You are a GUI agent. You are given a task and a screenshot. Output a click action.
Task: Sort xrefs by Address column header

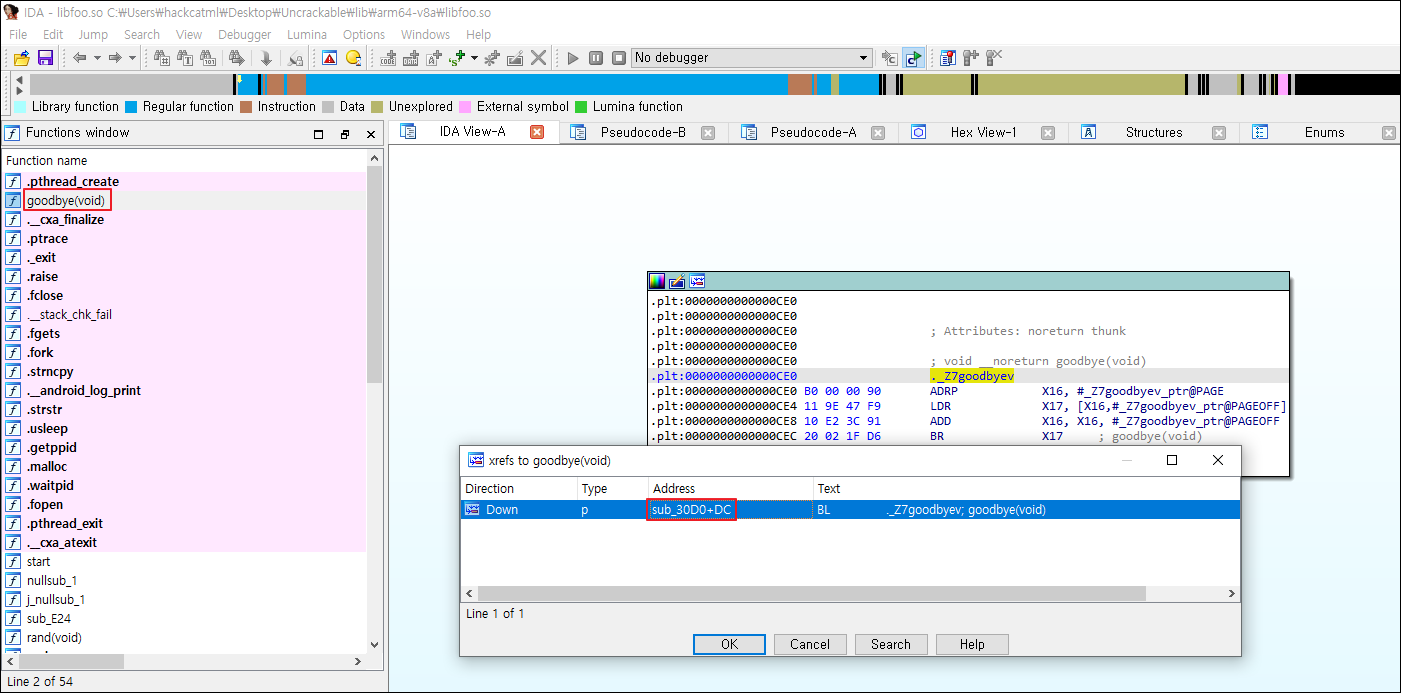pos(730,488)
